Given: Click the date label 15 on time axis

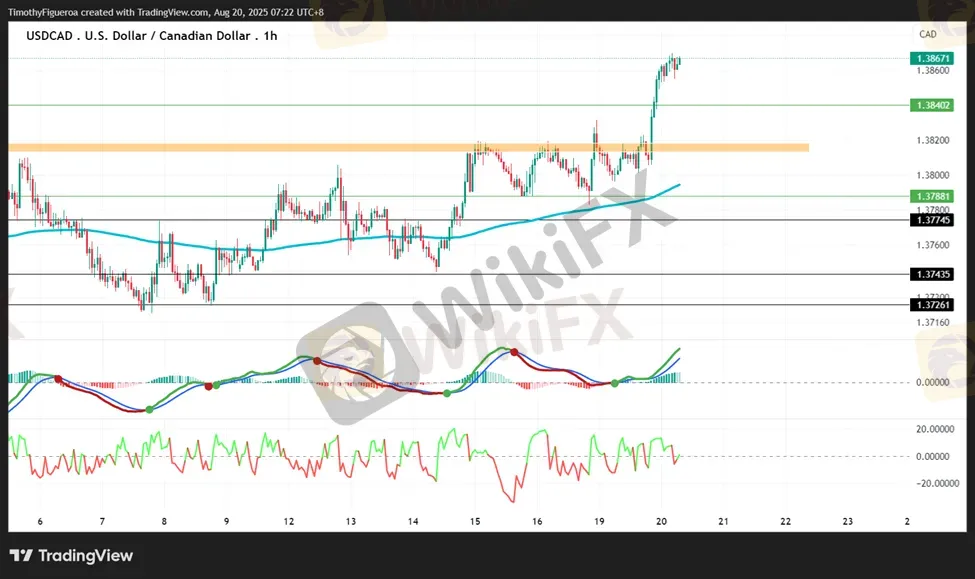Looking at the screenshot, I should click(x=475, y=521).
